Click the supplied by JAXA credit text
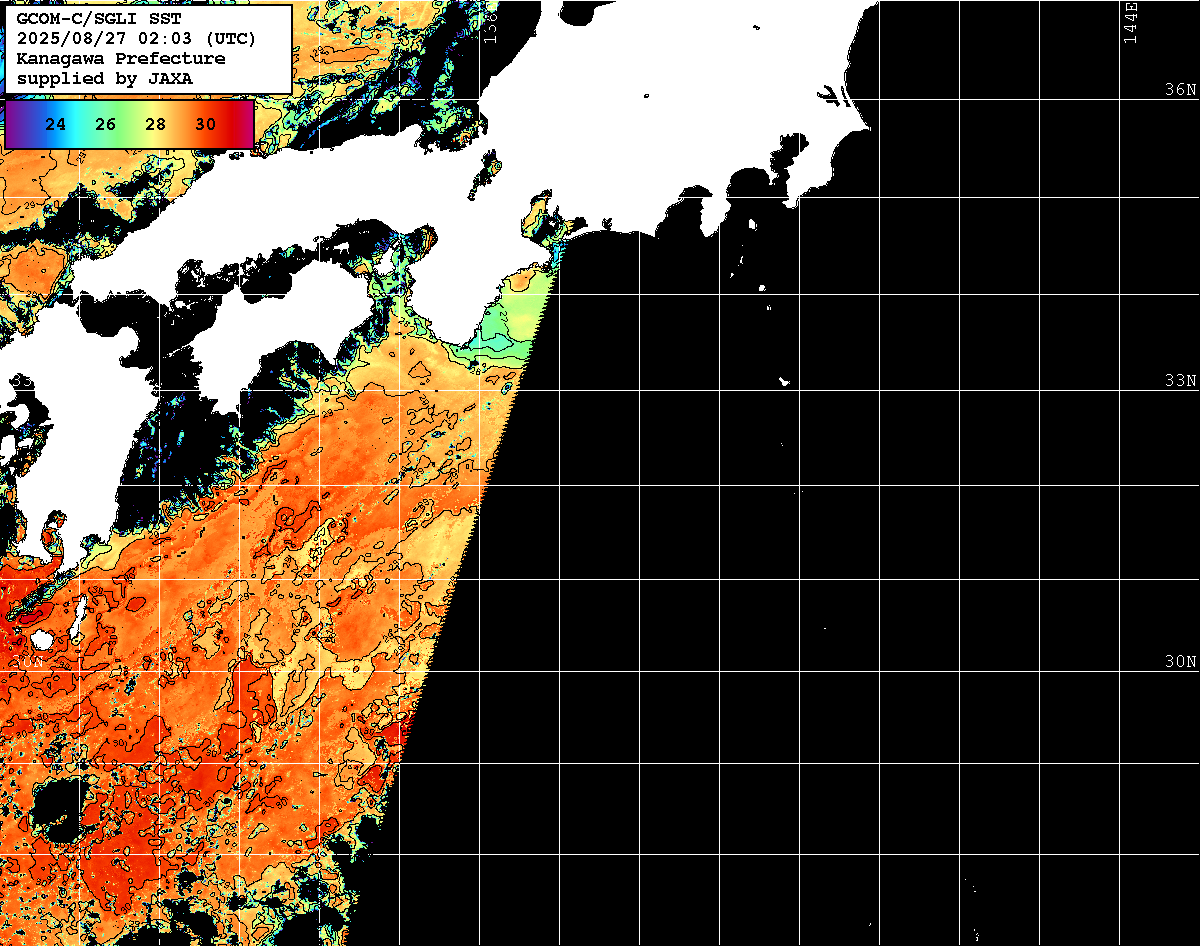The image size is (1200, 946). pyautogui.click(x=106, y=78)
